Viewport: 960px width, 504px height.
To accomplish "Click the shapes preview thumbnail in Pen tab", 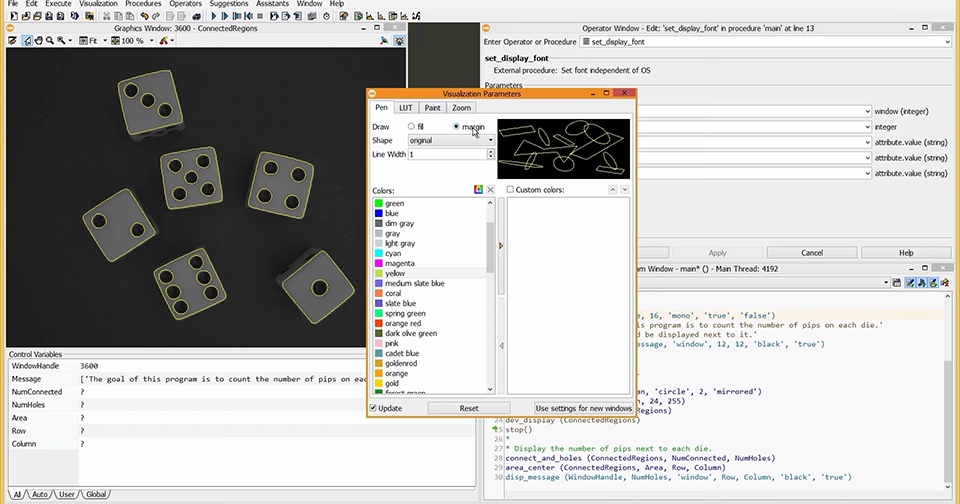I will tap(563, 149).
